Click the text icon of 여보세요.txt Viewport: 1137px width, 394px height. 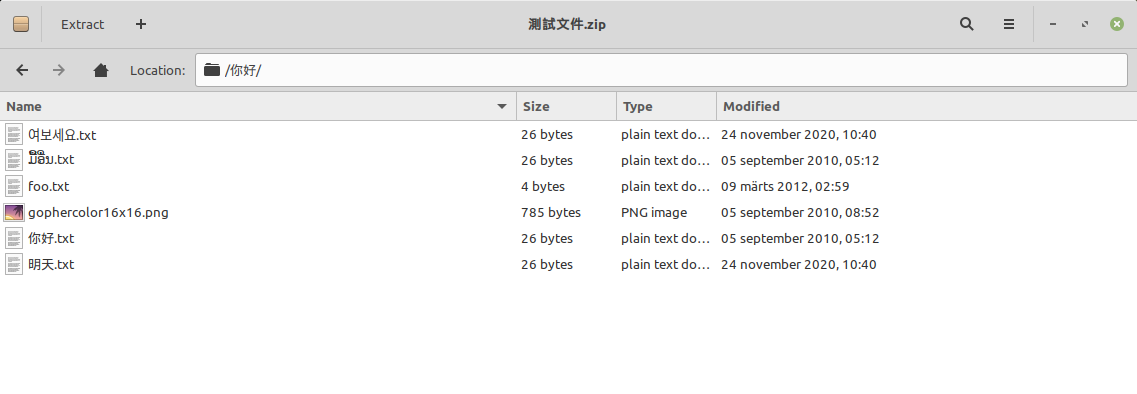(x=14, y=134)
